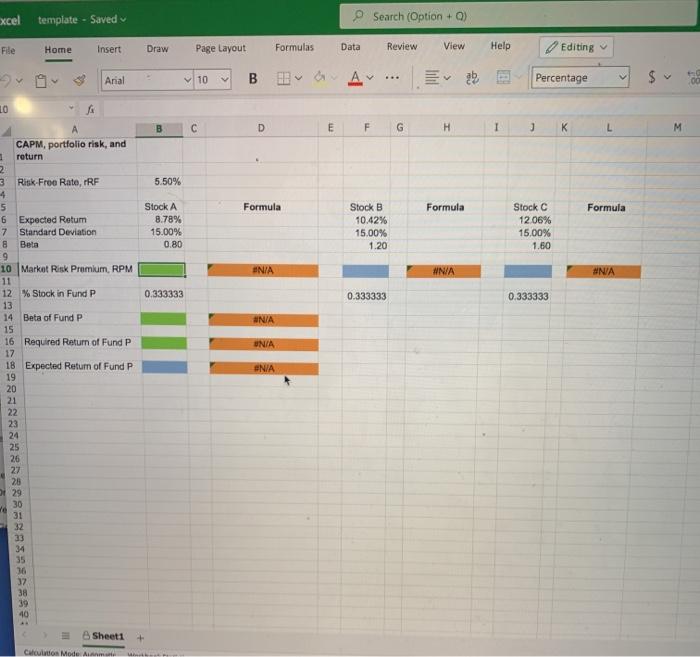
Task: Click the Undo arrow icon
Action: [5, 81]
